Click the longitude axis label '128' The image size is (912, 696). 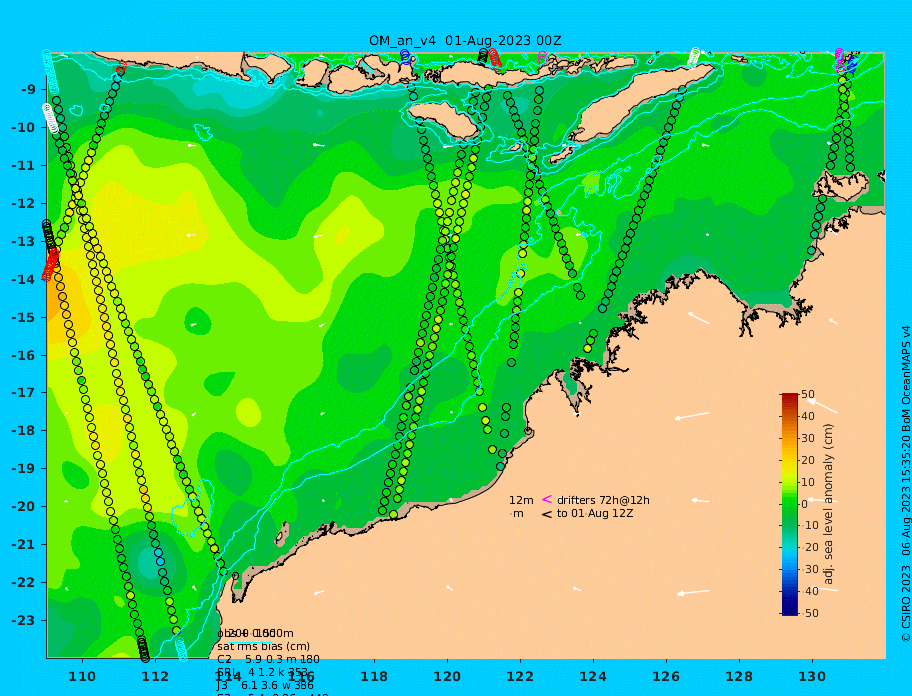coord(739,676)
